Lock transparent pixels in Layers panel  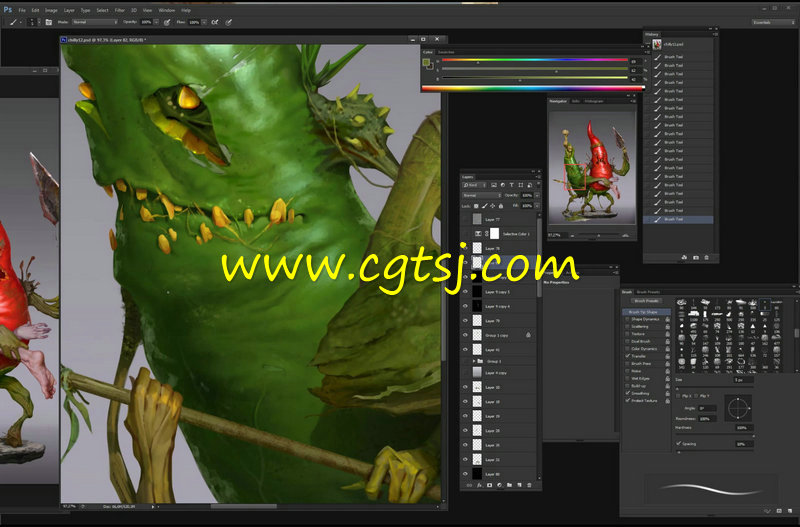(476, 206)
